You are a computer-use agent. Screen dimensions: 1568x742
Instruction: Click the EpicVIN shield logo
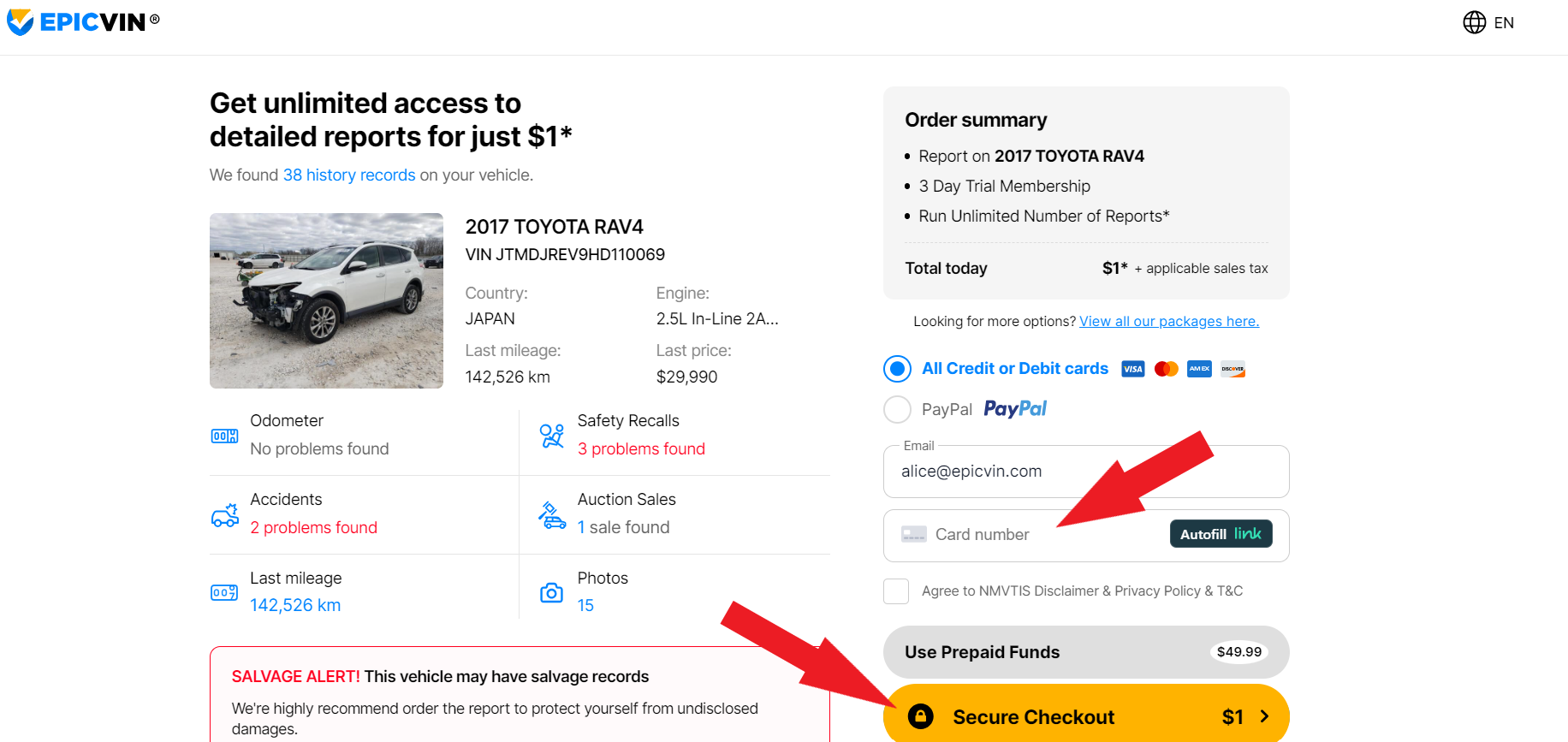point(20,22)
